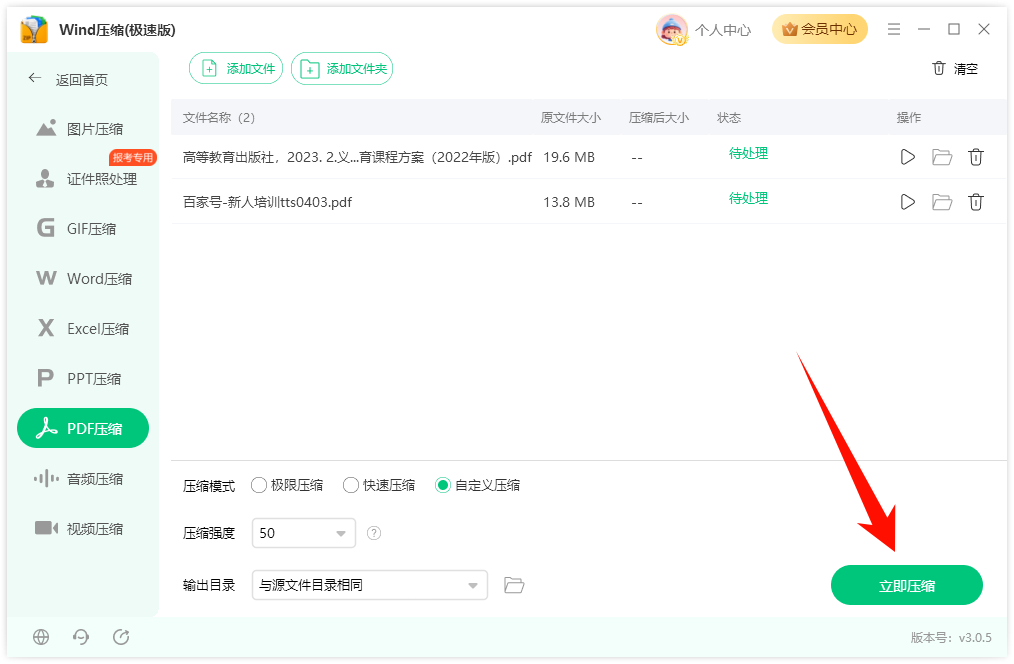Click the Wind压缩 app logo
Screen dimensions: 1014x664
34,30
